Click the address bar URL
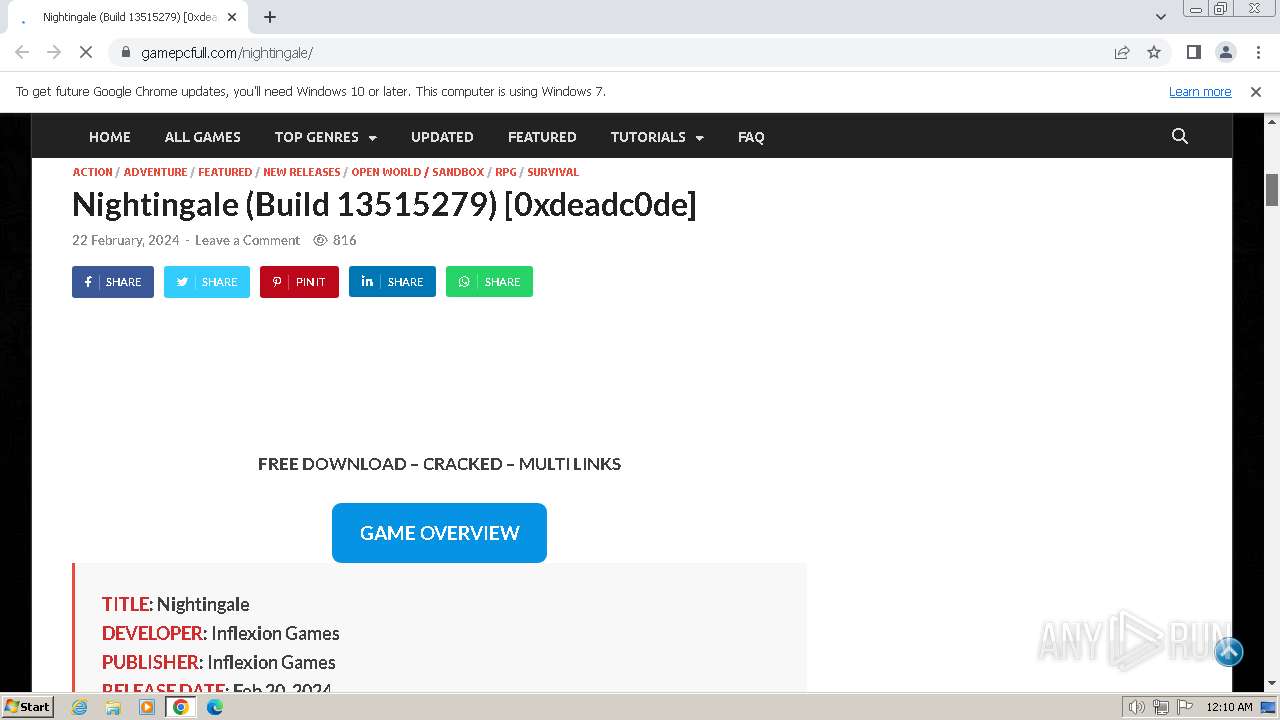1280x720 pixels. pyautogui.click(x=227, y=52)
